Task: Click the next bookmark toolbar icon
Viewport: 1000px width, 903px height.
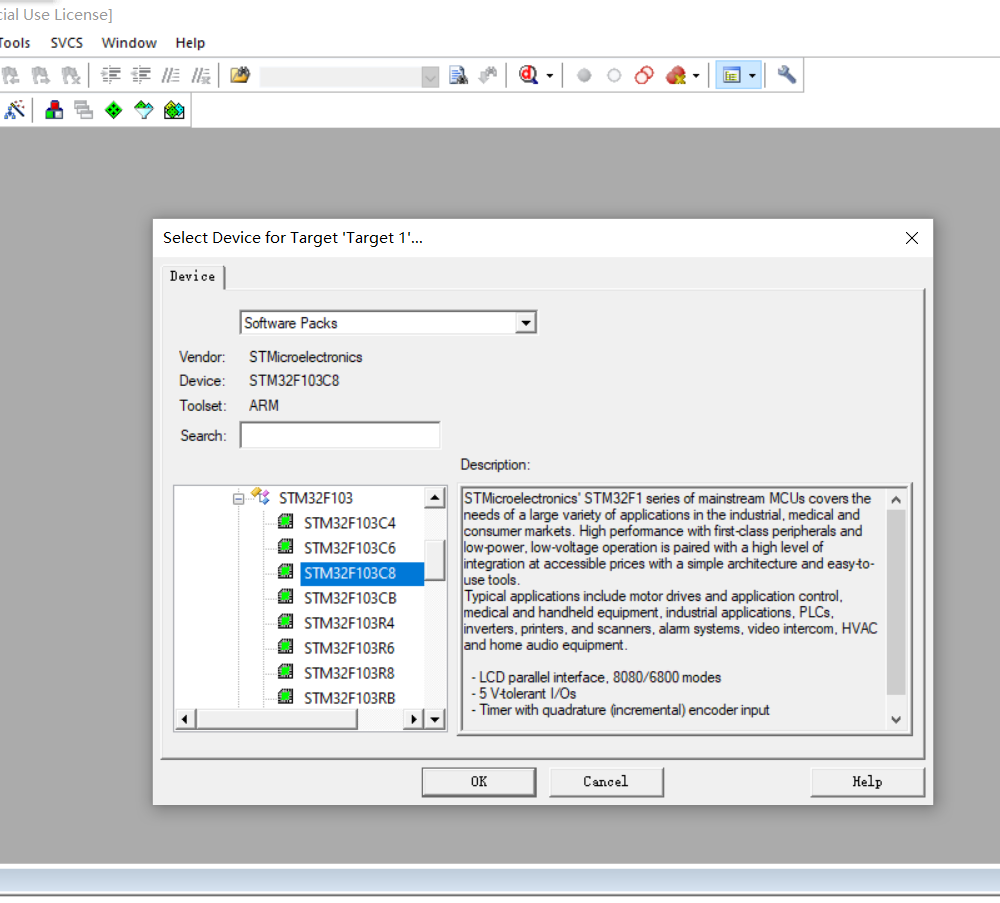Action: [41, 75]
